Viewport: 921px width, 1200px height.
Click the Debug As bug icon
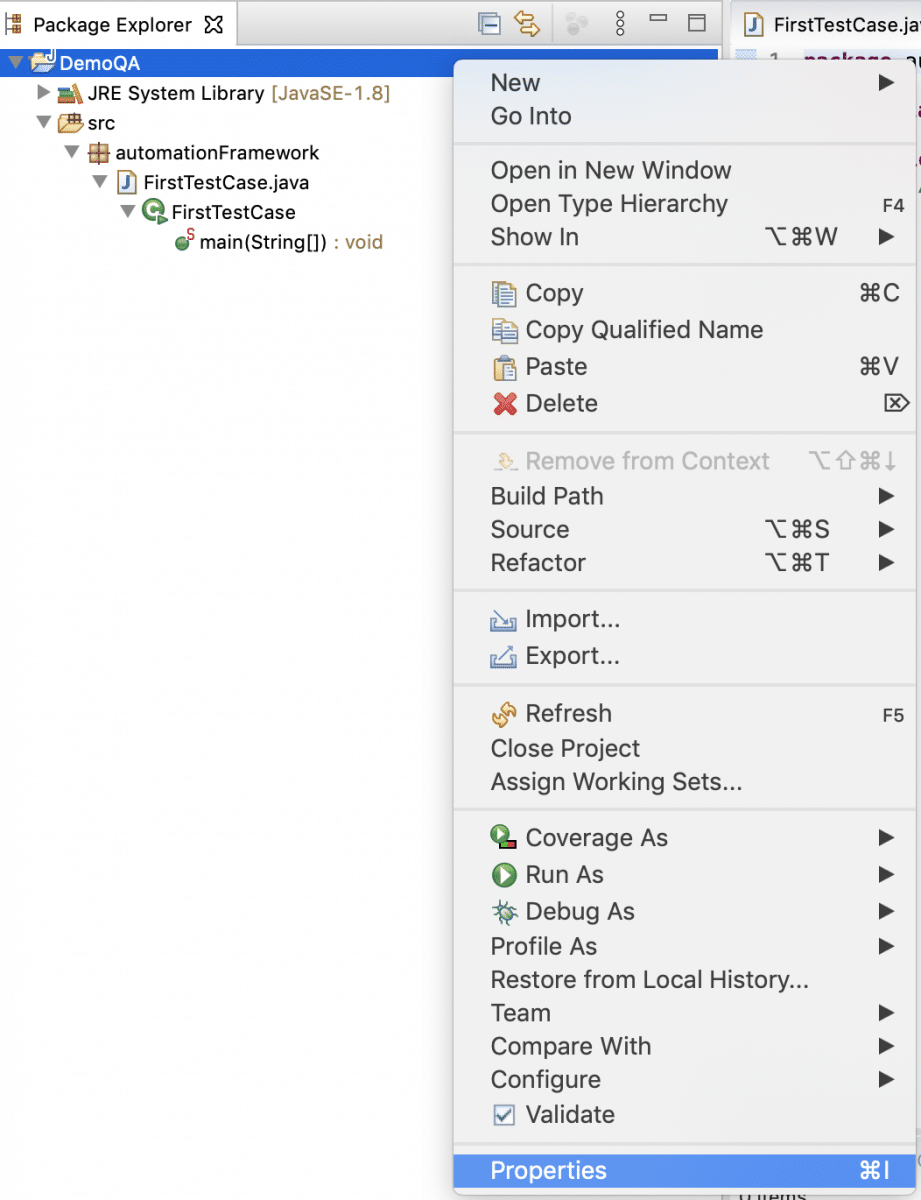[x=505, y=912]
